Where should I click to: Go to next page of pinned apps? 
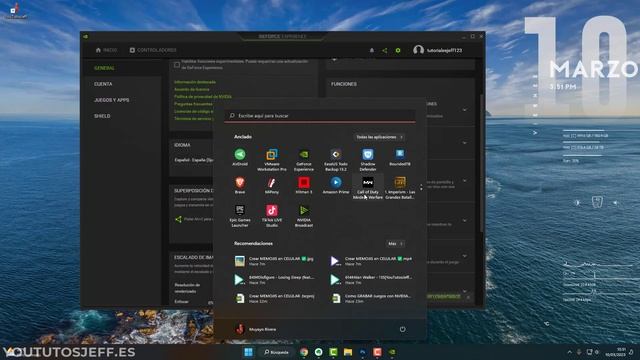pyautogui.click(x=421, y=190)
